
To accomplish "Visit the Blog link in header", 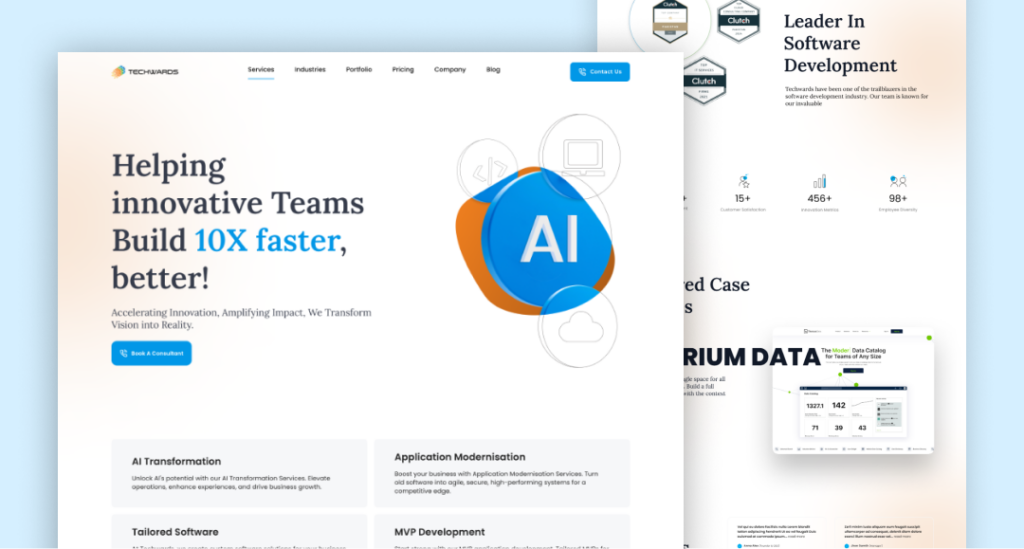I will pyautogui.click(x=493, y=70).
